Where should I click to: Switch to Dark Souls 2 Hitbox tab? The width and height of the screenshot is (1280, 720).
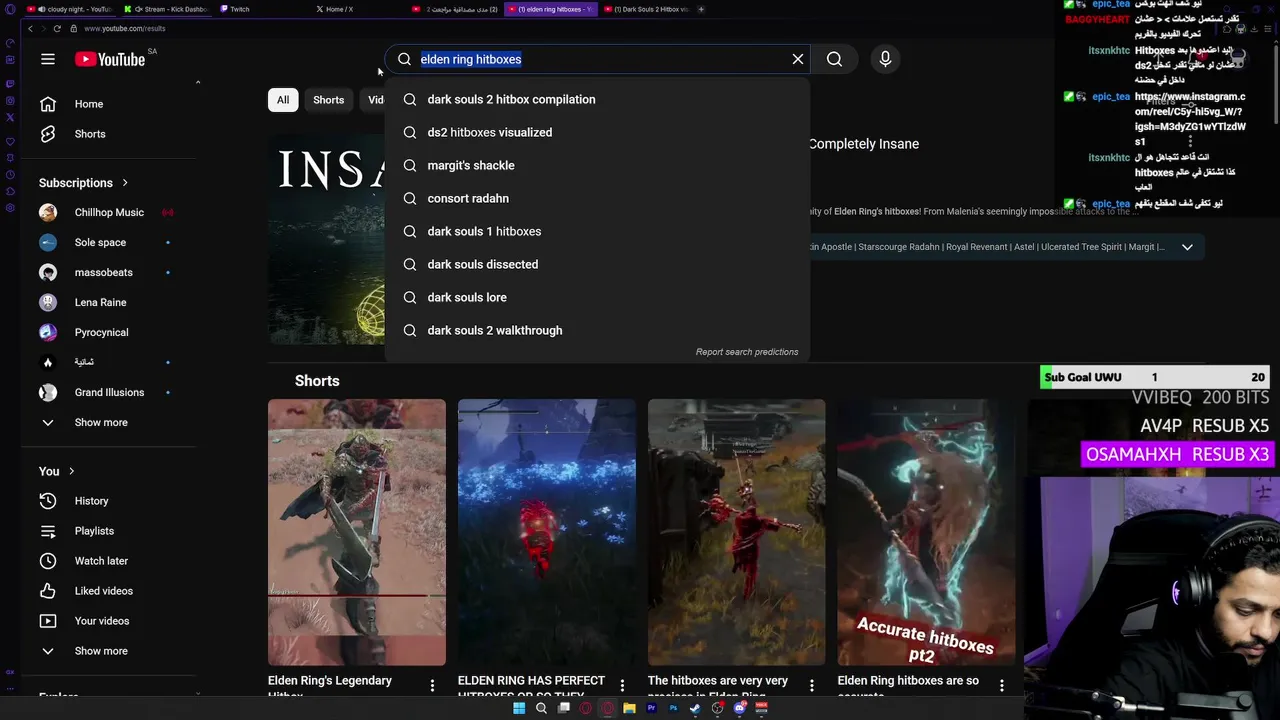point(647,9)
